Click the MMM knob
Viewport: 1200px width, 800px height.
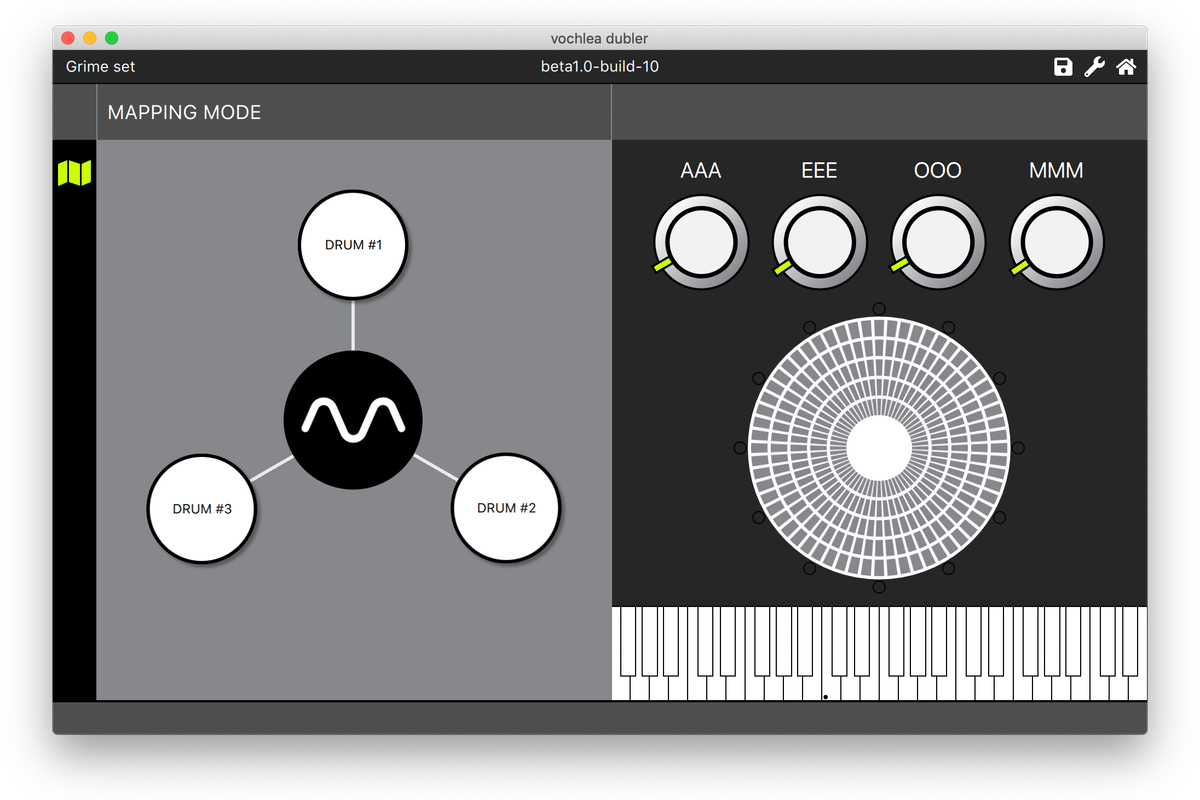point(1056,241)
